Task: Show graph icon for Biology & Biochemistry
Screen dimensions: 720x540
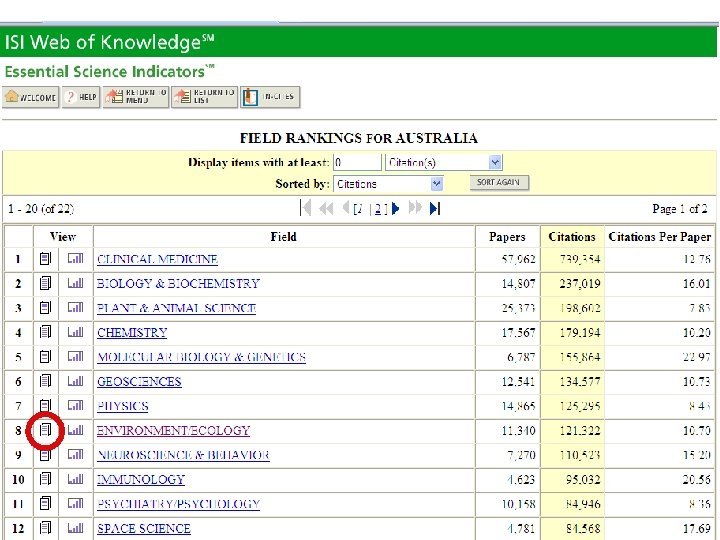Action: tap(75, 283)
